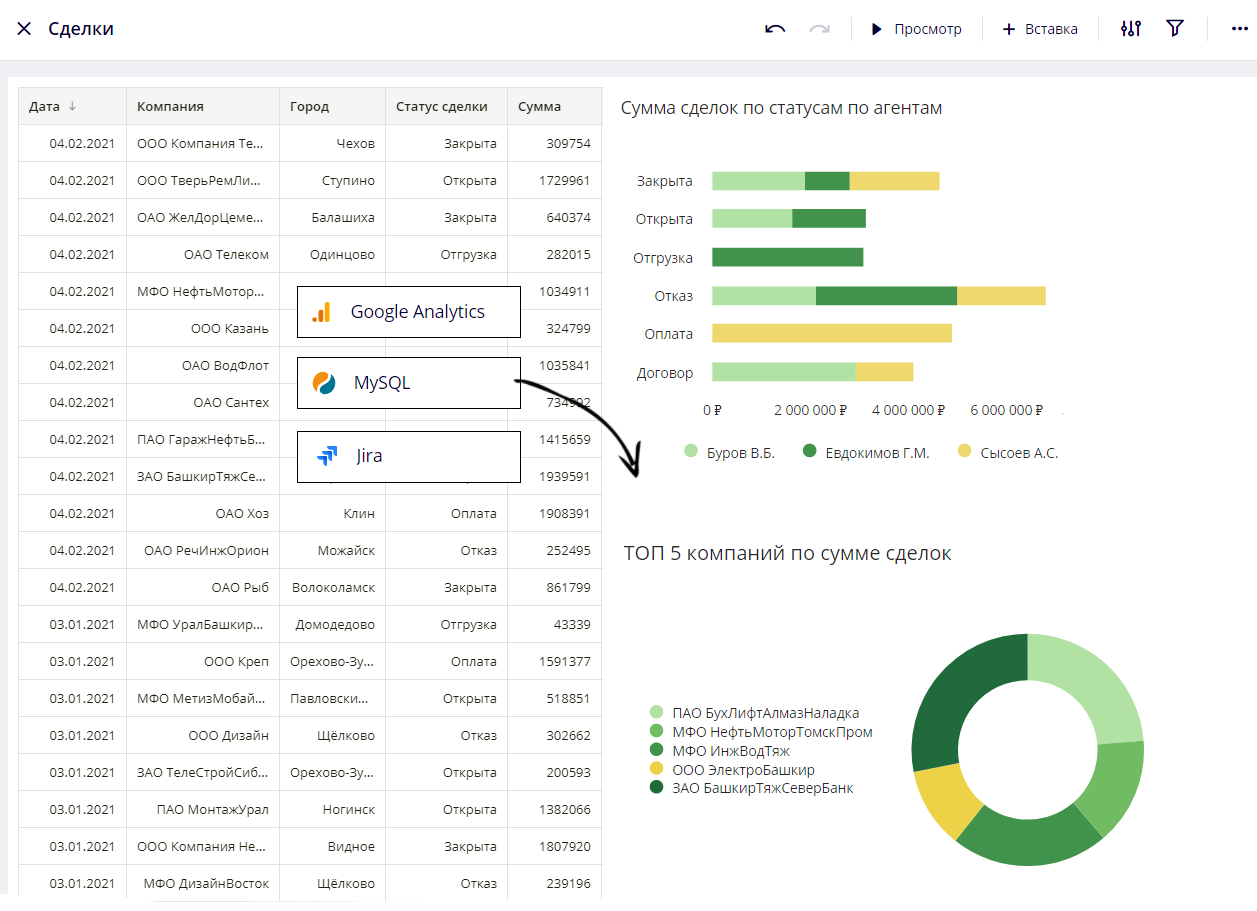This screenshot has width=1257, height=911.
Task: Click ООО ЭлектроБашкир yellow legend swatch
Action: pos(656,769)
